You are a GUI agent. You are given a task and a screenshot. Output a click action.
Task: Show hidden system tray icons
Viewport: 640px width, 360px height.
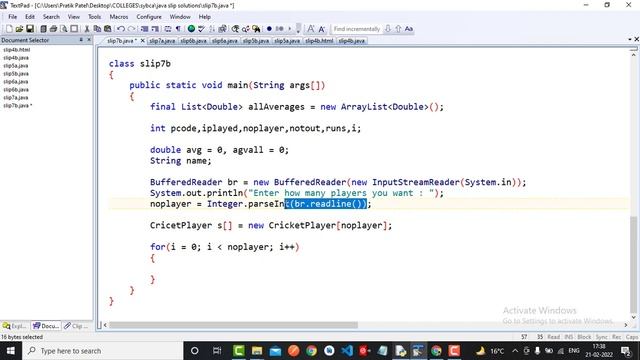pos(515,351)
